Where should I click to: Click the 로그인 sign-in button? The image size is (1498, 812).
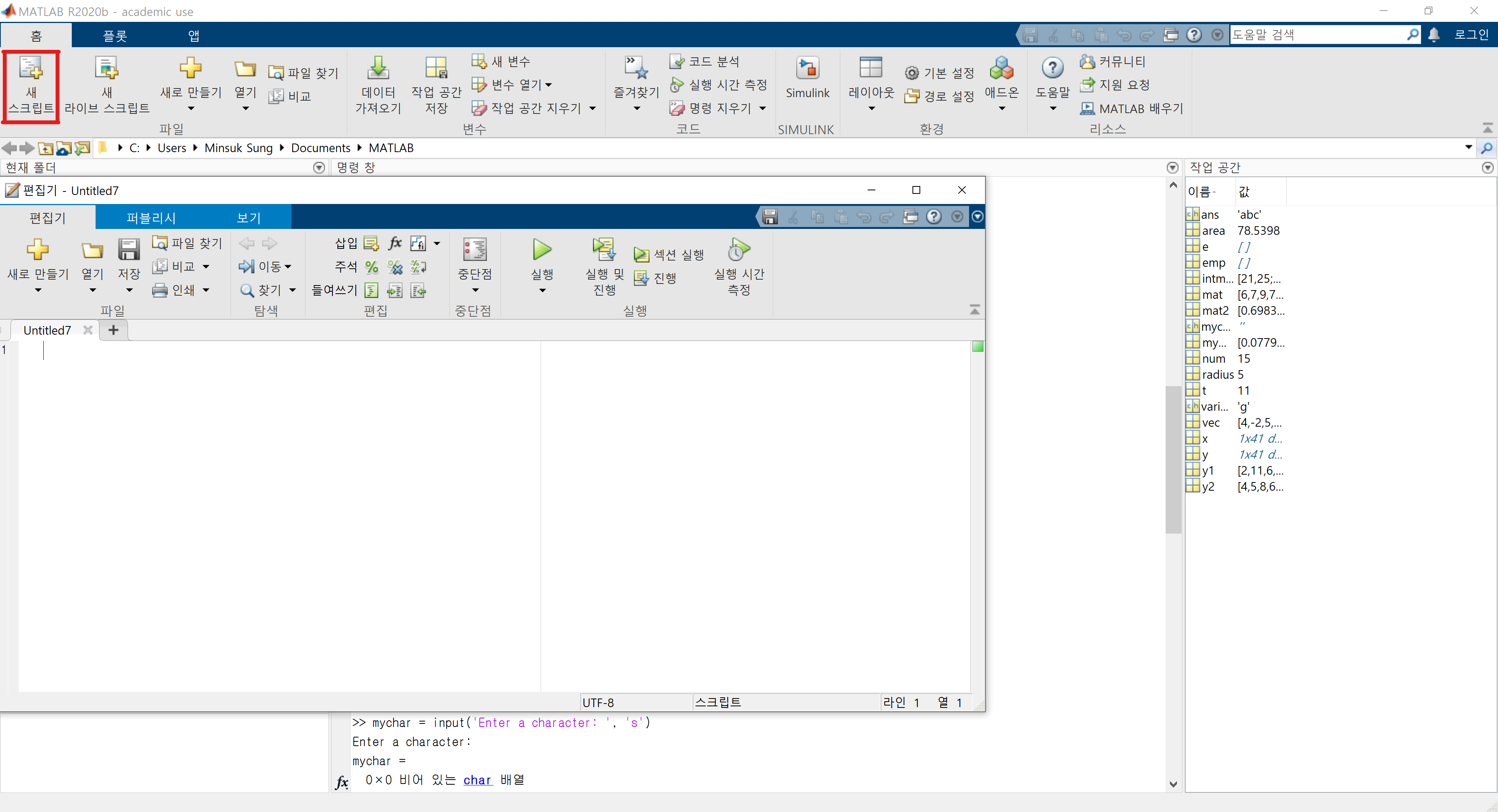1471,35
